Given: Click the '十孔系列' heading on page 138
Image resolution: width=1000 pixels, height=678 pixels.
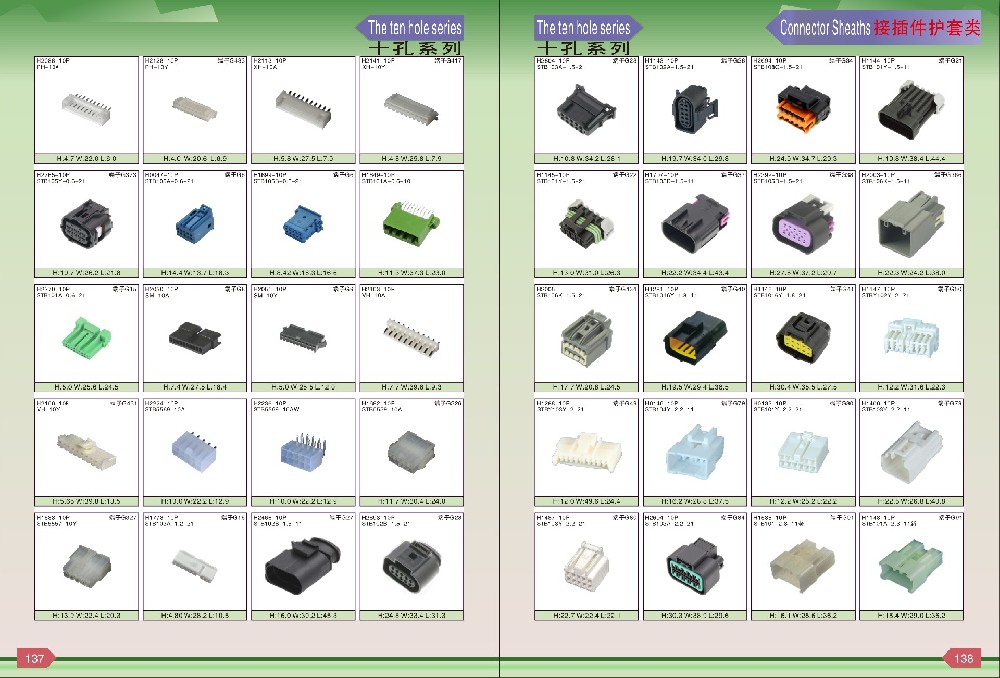Looking at the screenshot, I should (584, 48).
